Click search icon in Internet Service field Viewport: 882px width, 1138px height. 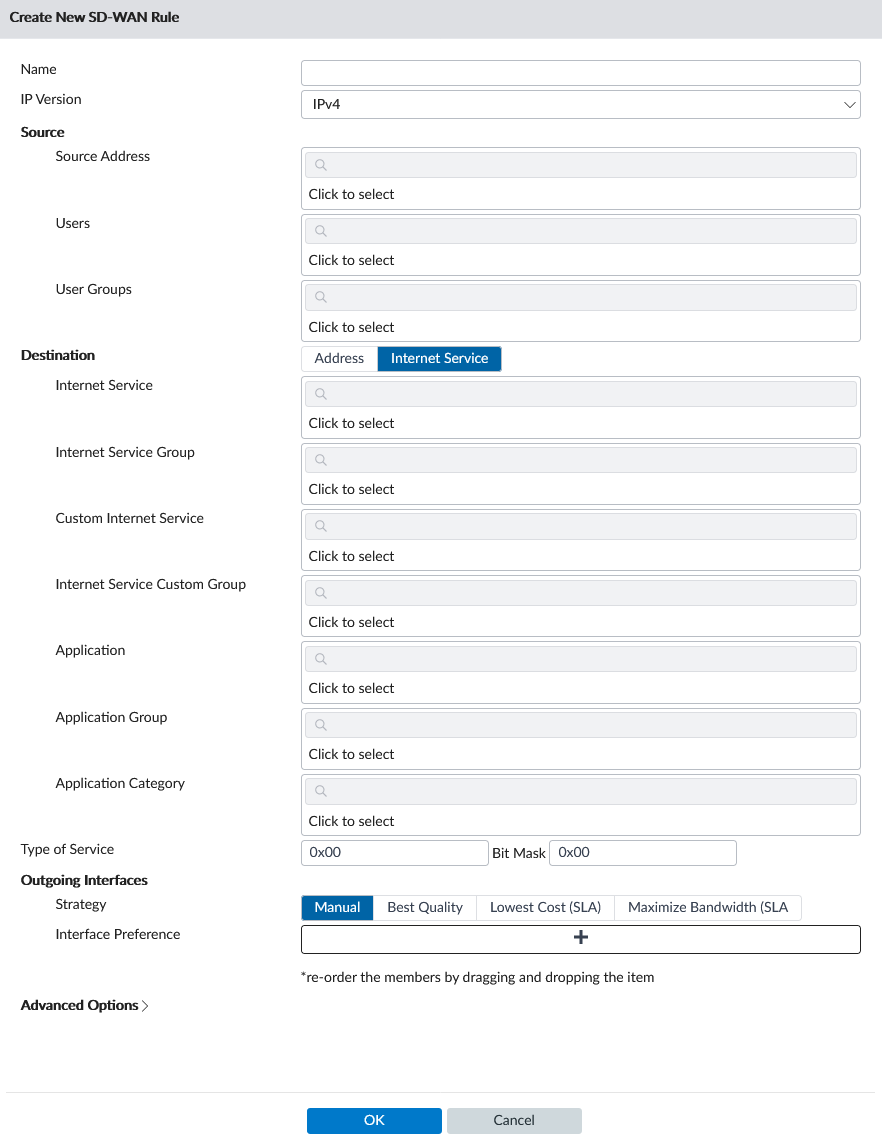320,393
